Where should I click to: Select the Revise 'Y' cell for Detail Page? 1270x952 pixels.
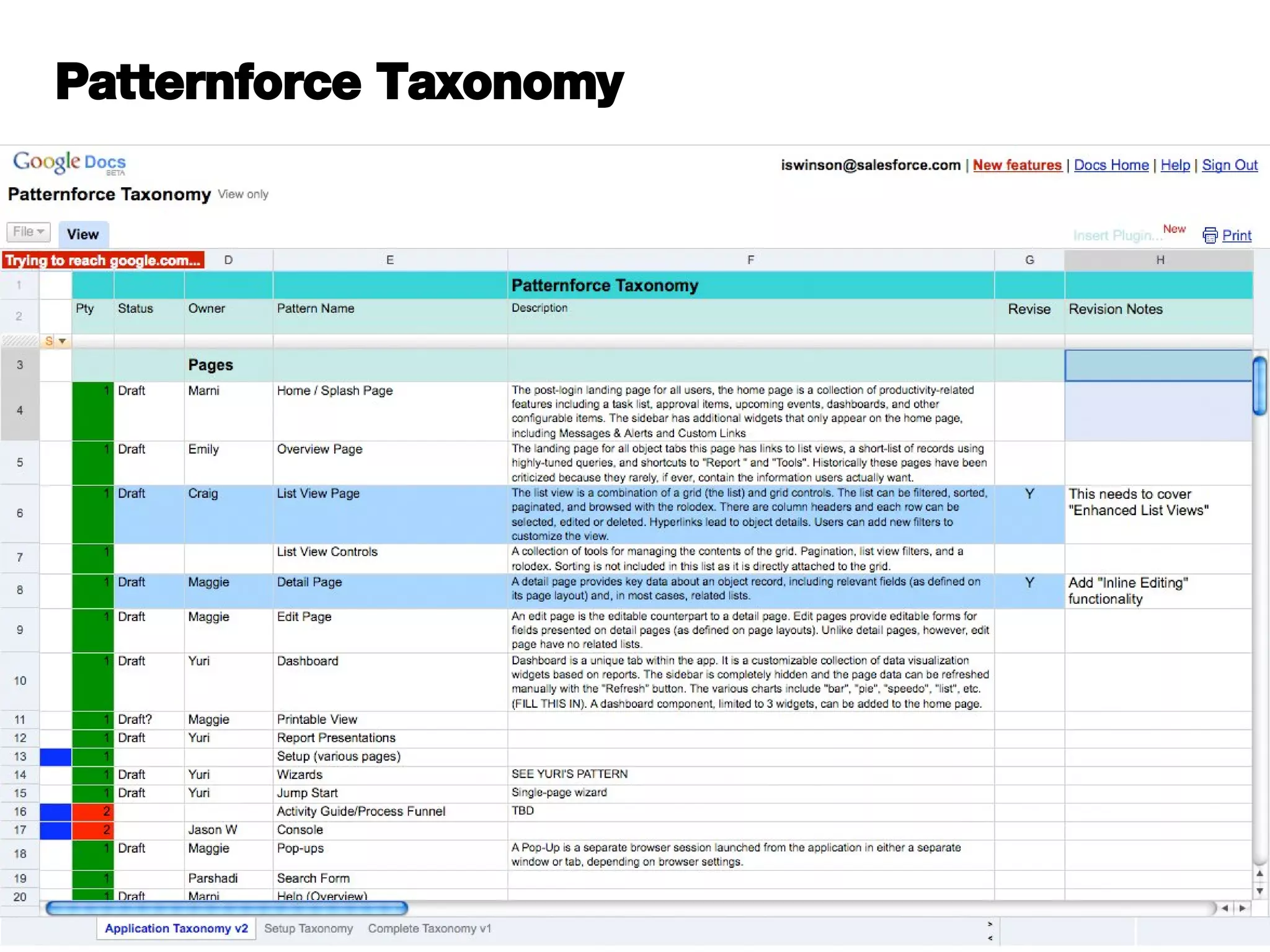click(x=1029, y=591)
